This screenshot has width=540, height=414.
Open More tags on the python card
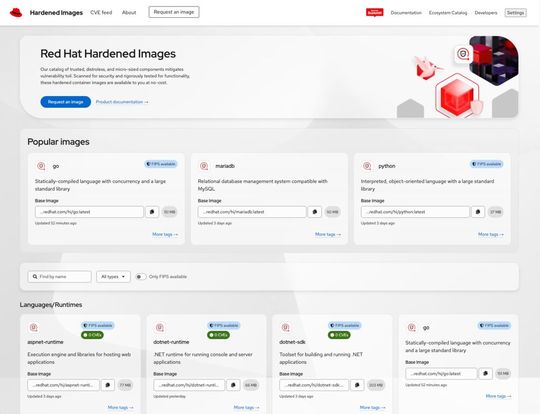[491, 234]
